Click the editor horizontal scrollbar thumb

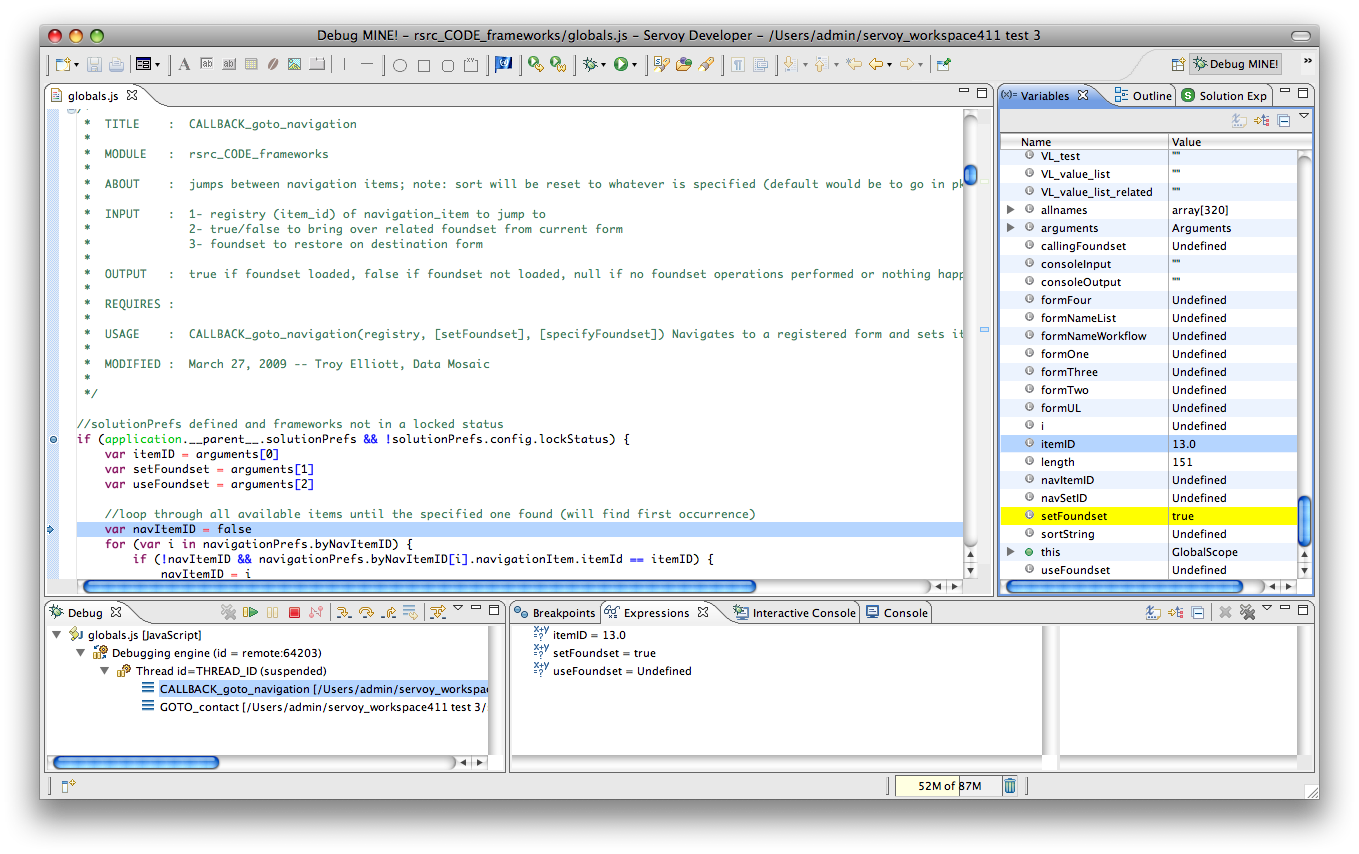click(x=419, y=587)
